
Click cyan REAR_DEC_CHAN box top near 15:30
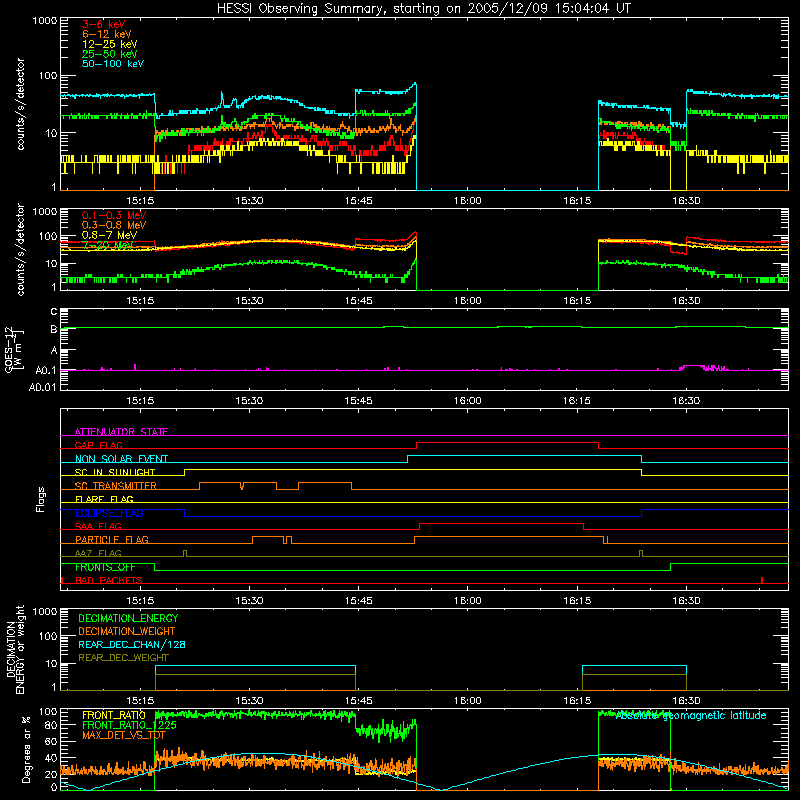point(255,666)
